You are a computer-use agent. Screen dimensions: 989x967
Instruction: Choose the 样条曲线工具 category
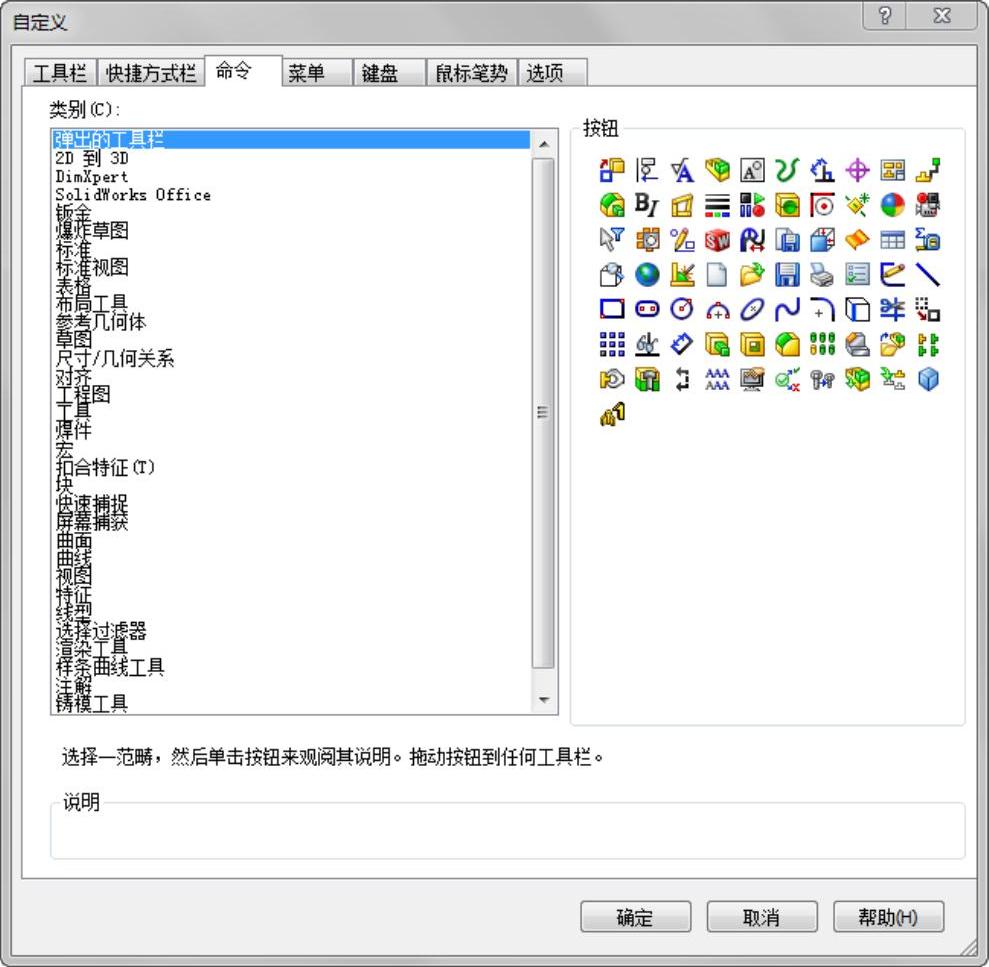click(291, 667)
